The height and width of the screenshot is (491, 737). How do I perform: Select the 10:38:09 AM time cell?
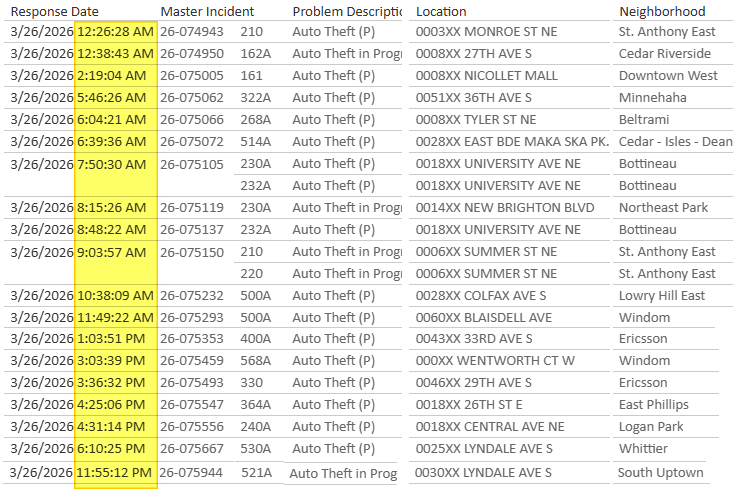point(115,296)
